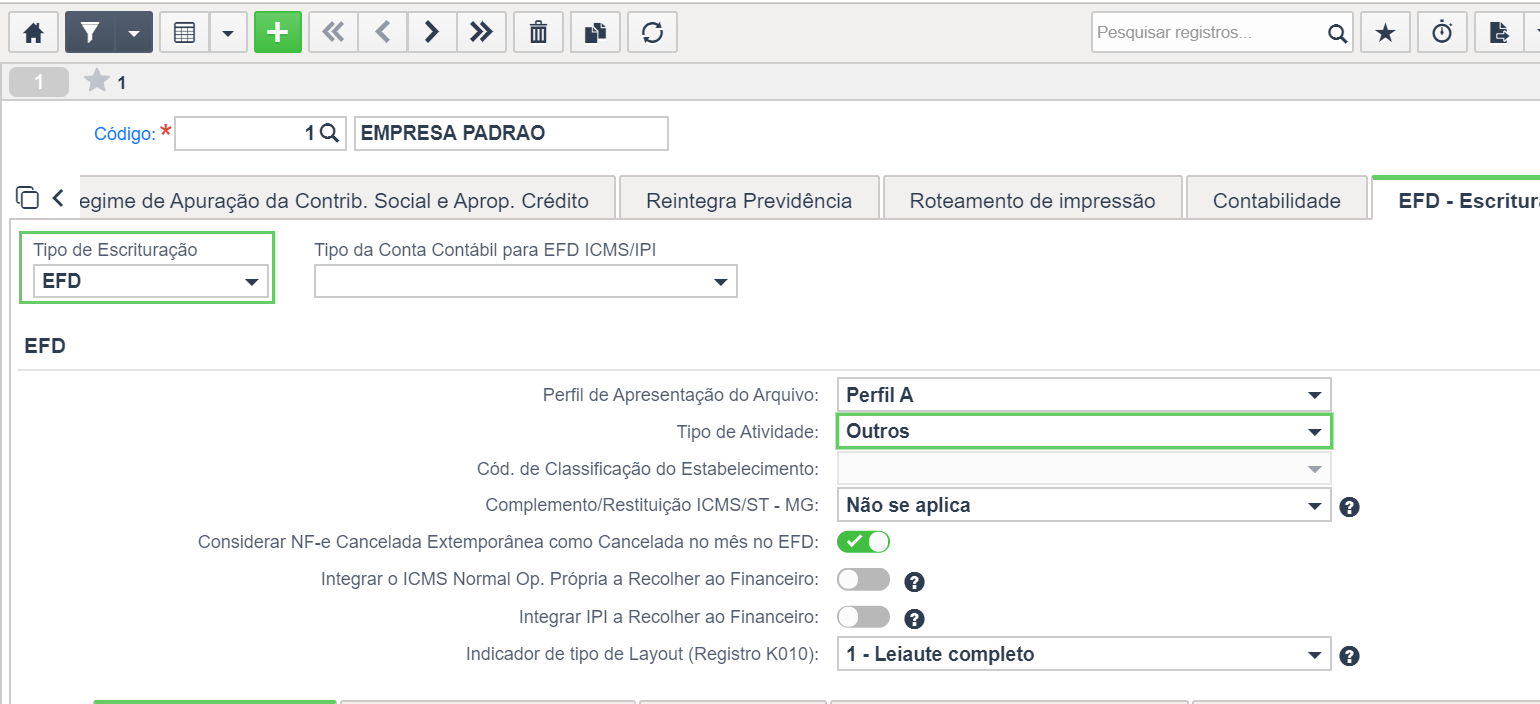Screen dimensions: 1540x704
Task: Open Cód. de Classificação do Estabelecimento dropdown
Action: click(x=1084, y=468)
